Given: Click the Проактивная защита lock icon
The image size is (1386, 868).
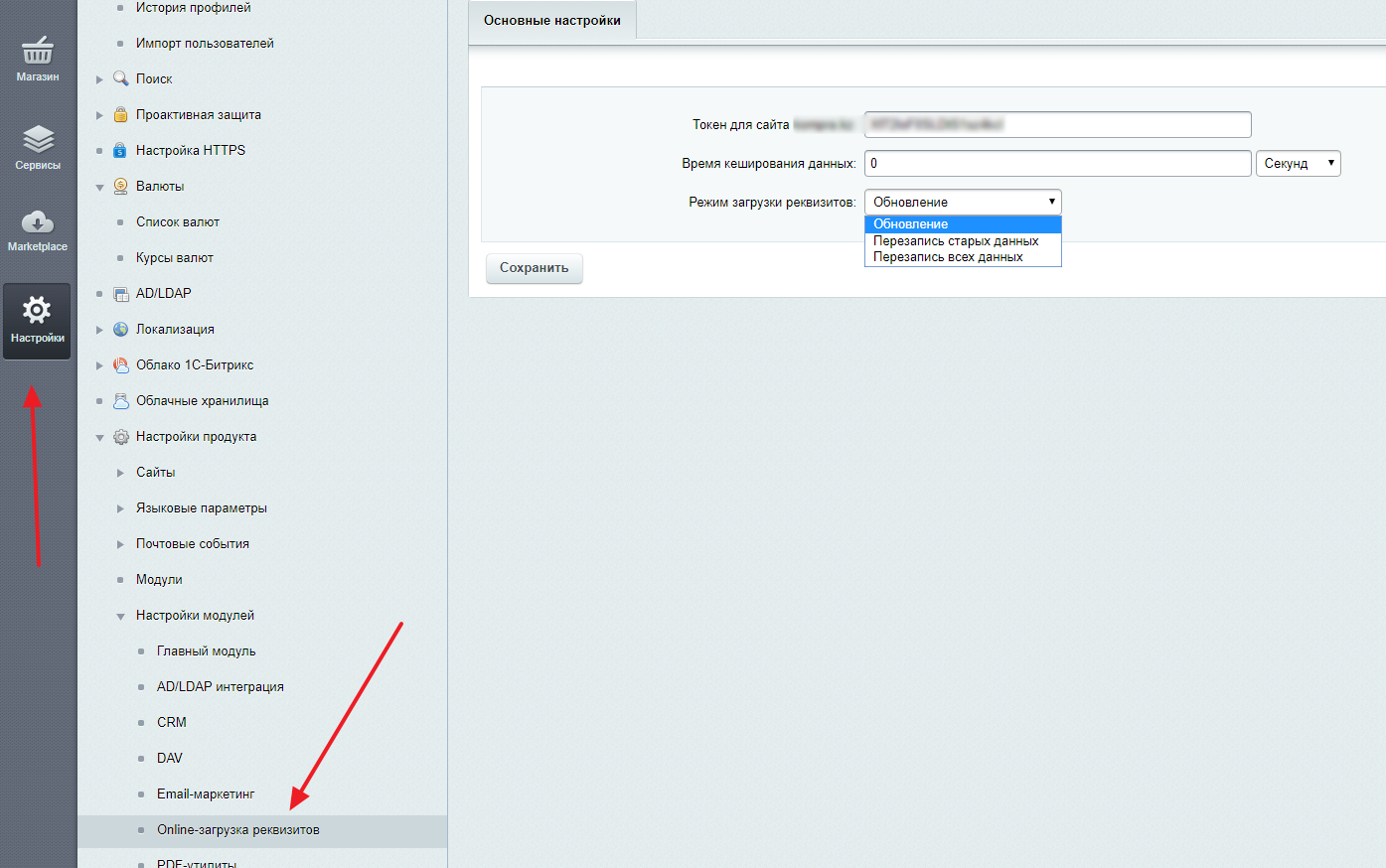Looking at the screenshot, I should pos(121,114).
